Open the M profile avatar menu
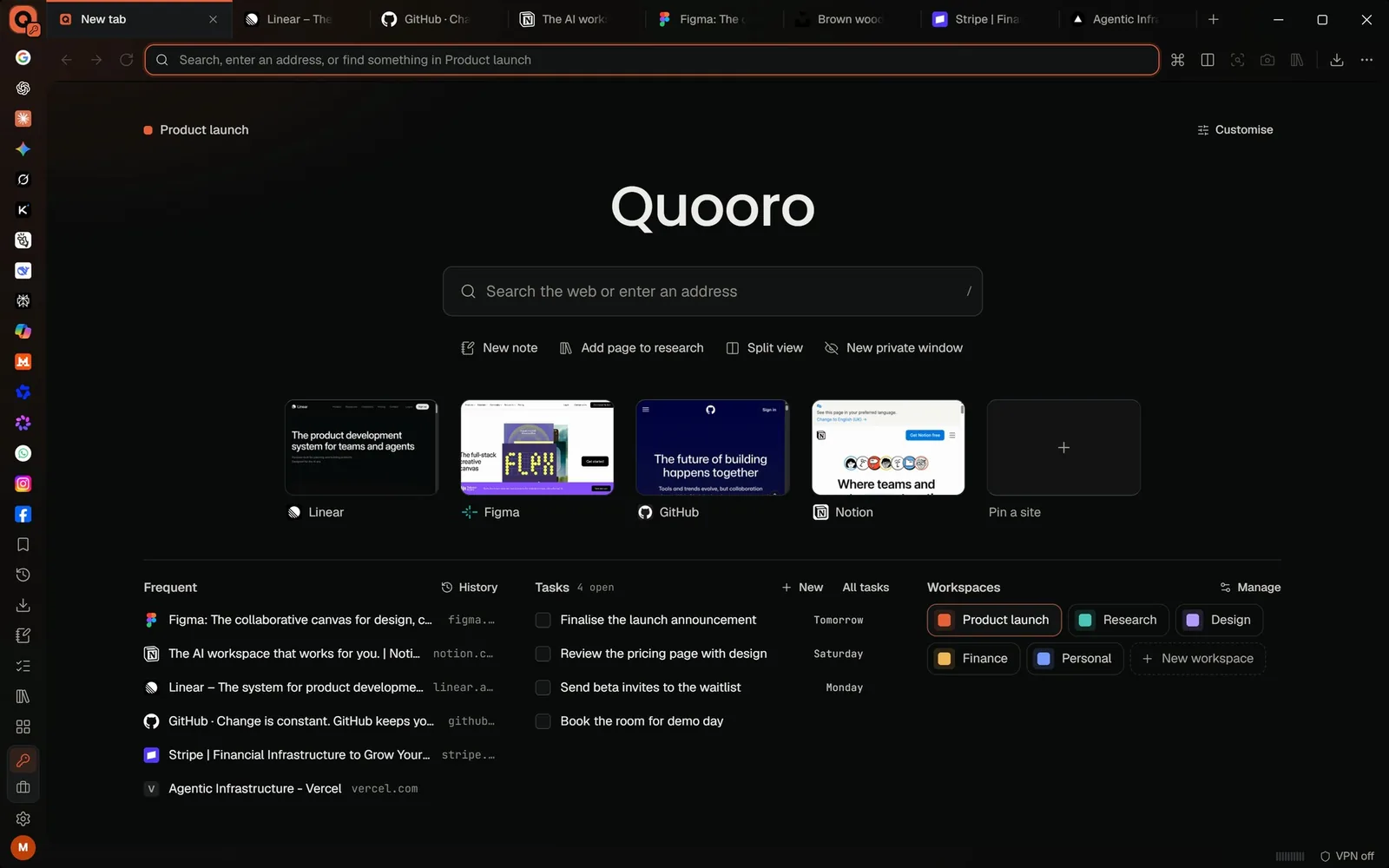1389x868 pixels. click(x=23, y=847)
